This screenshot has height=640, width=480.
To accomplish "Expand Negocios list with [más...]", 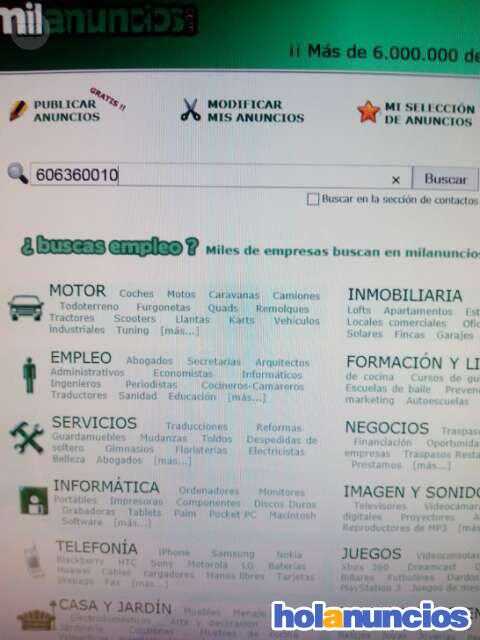I will 432,466.
